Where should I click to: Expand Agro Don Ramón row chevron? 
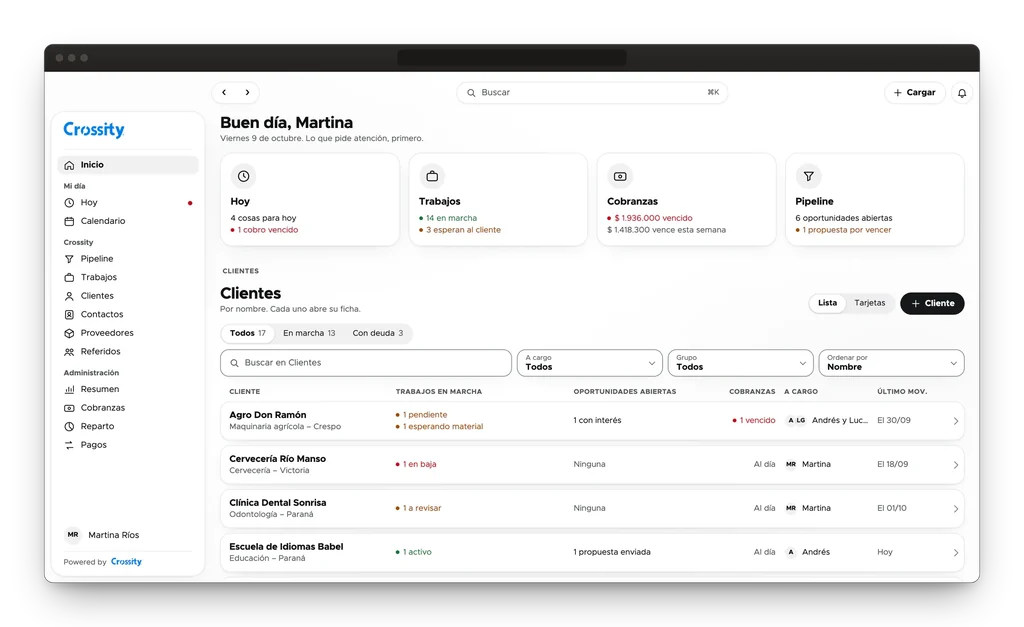[955, 421]
